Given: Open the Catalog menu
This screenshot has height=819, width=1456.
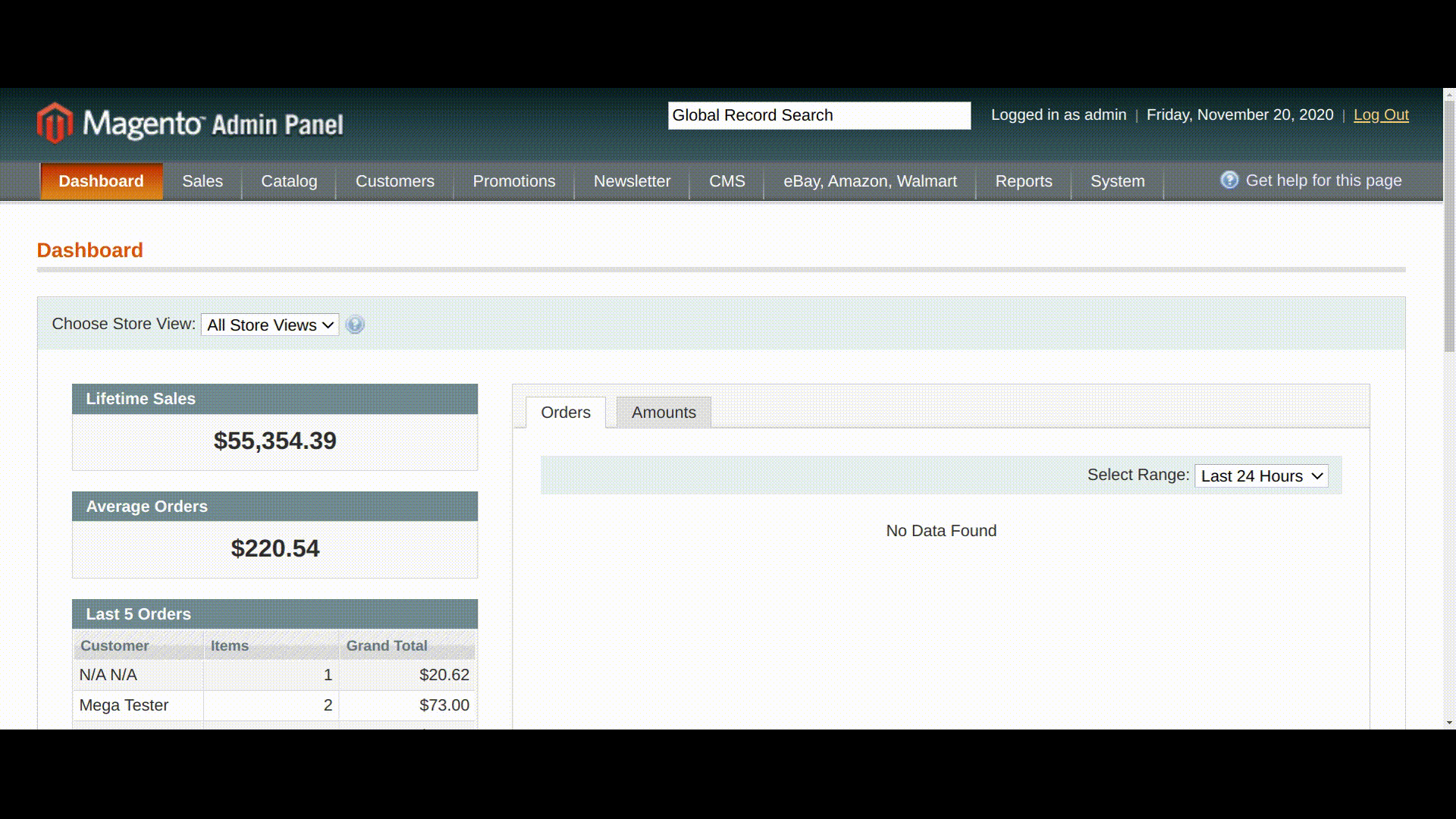Looking at the screenshot, I should coord(288,181).
